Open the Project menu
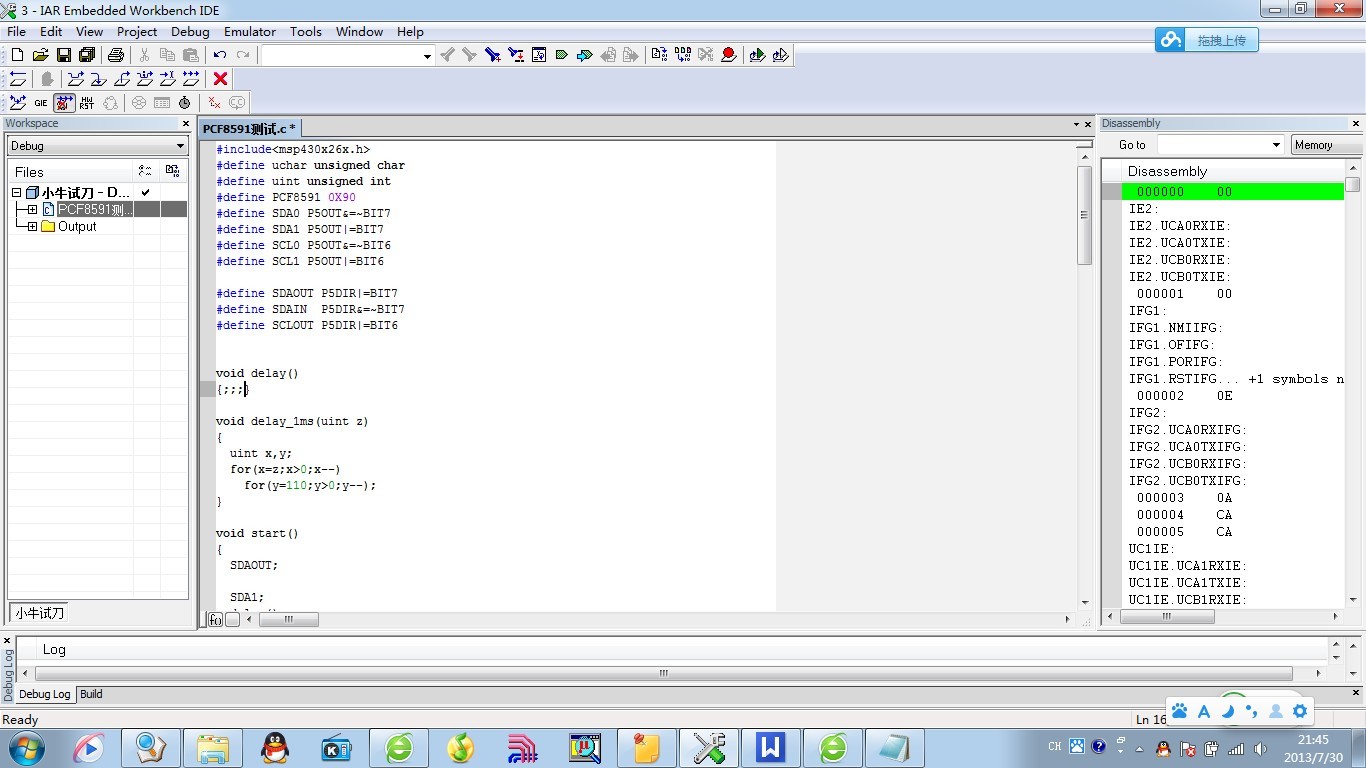This screenshot has width=1366, height=768. 137,31
